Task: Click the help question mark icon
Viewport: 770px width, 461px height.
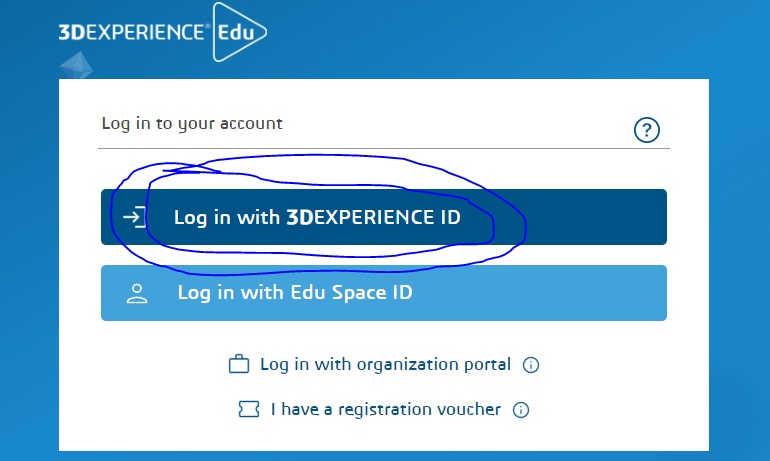Action: point(647,129)
